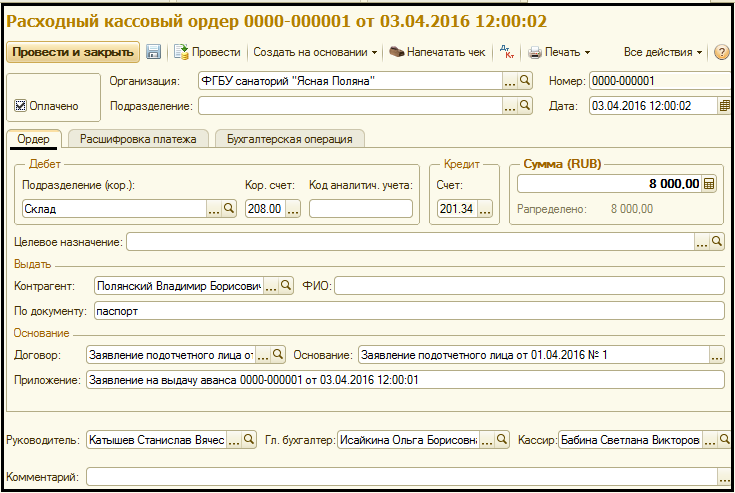This screenshot has height=493, width=735.
Task: Click the ellipsis button for Организация
Action: pos(510,81)
